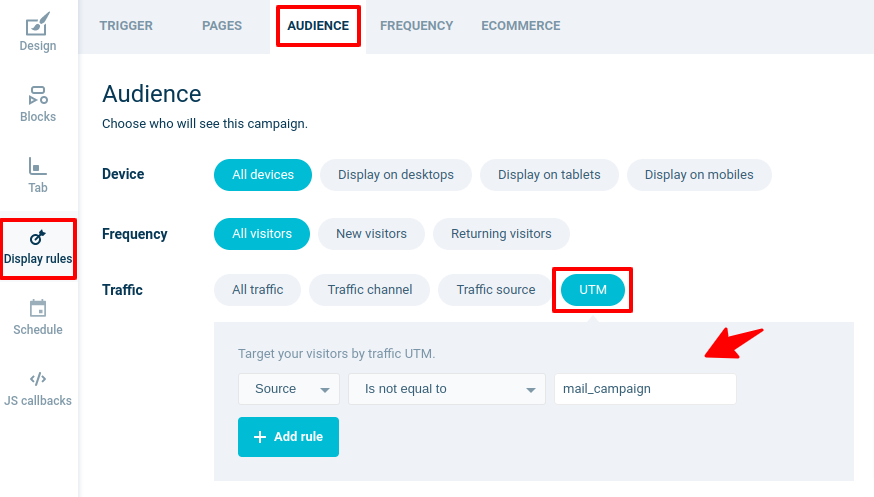Expand the Source dropdown
874x497 pixels.
pos(289,389)
